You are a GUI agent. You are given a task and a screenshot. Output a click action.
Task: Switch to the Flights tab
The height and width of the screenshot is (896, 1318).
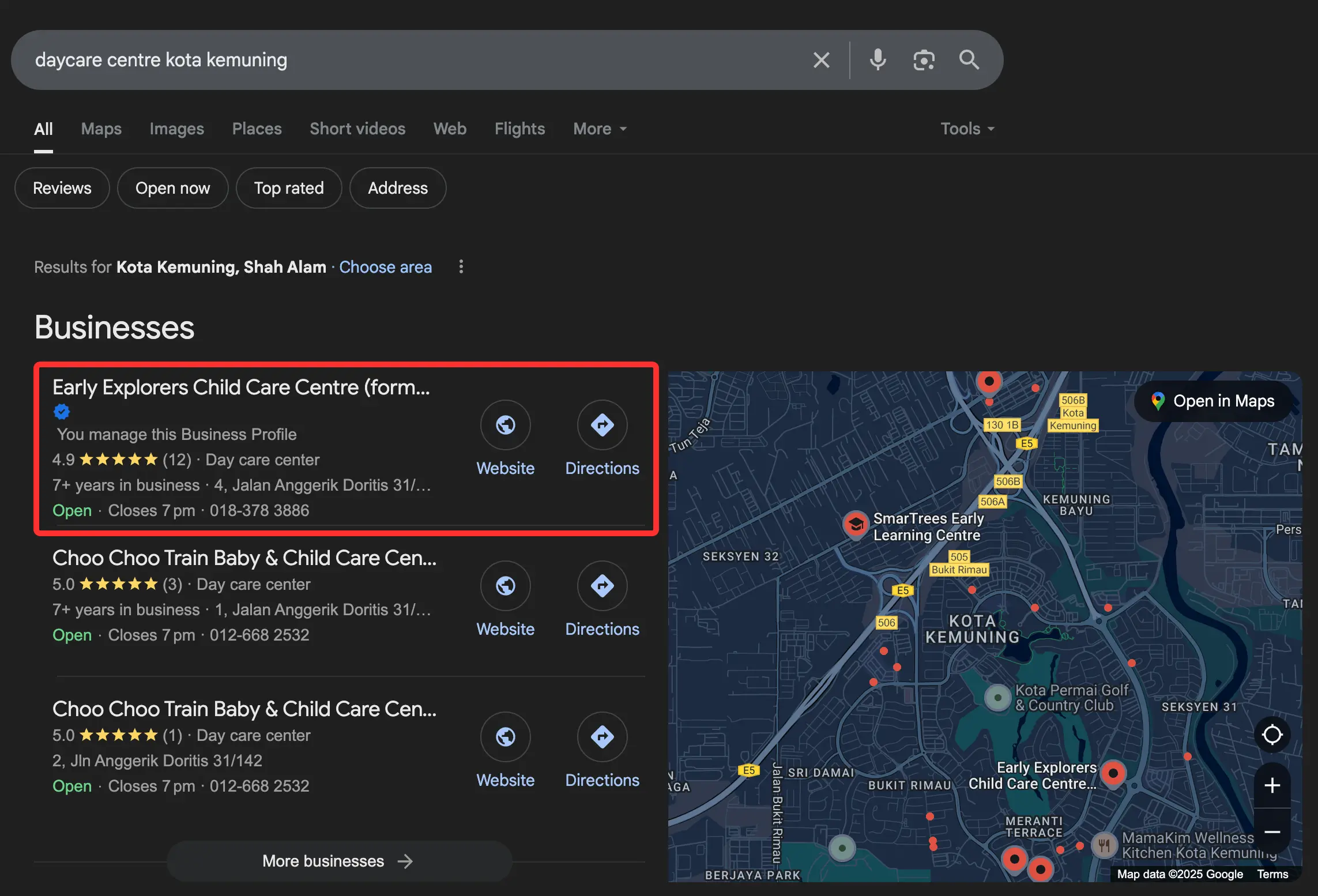(x=519, y=129)
